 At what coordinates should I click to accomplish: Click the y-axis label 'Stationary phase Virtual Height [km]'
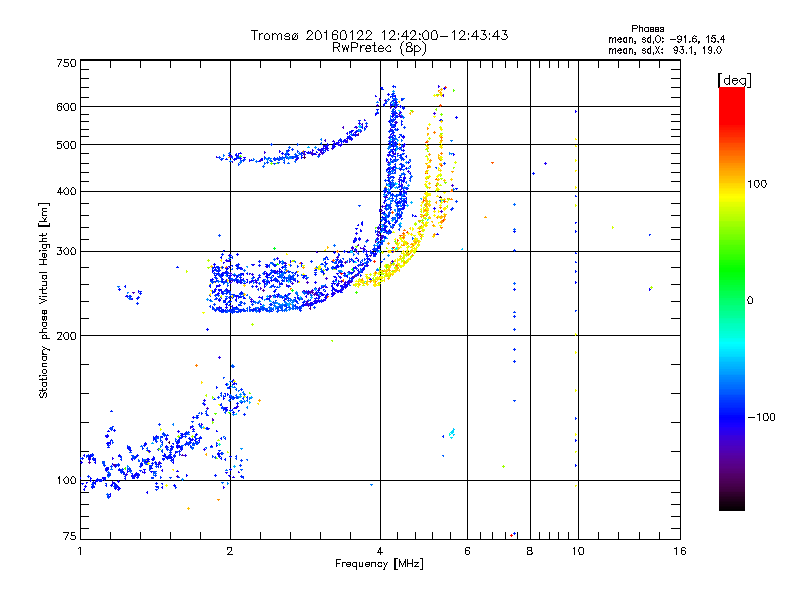[44, 300]
